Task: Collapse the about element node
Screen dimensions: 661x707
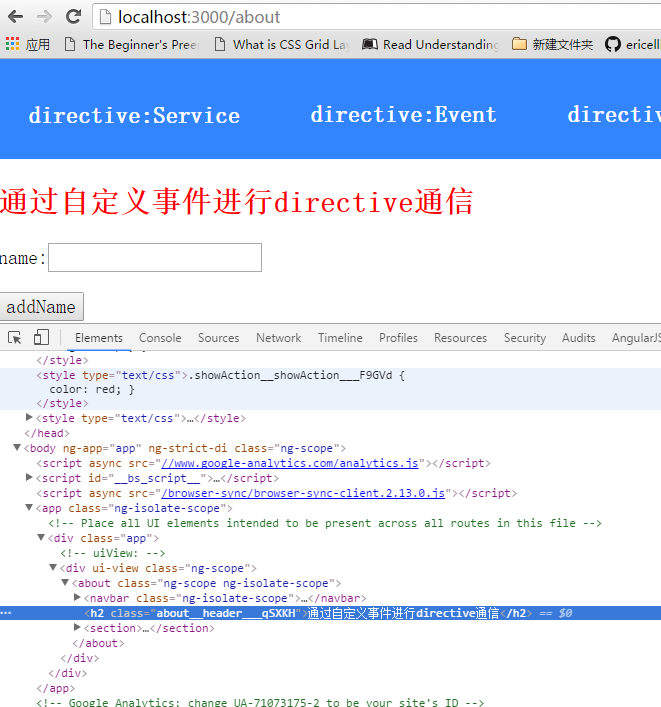Action: (x=65, y=583)
